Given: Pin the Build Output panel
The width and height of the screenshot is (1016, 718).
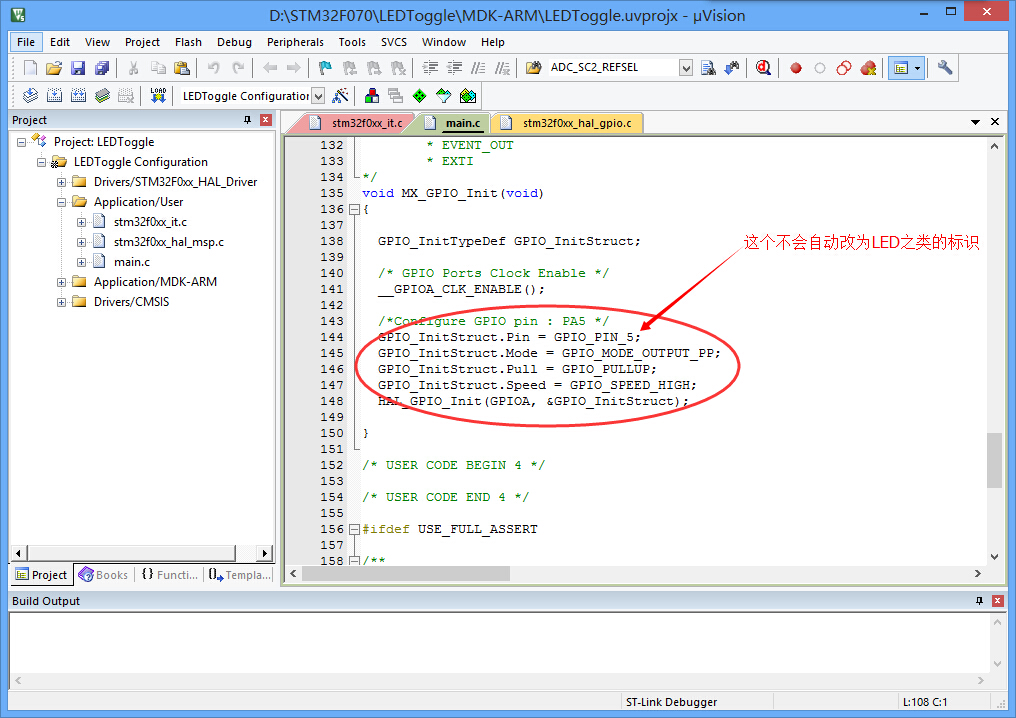Looking at the screenshot, I should pos(979,601).
